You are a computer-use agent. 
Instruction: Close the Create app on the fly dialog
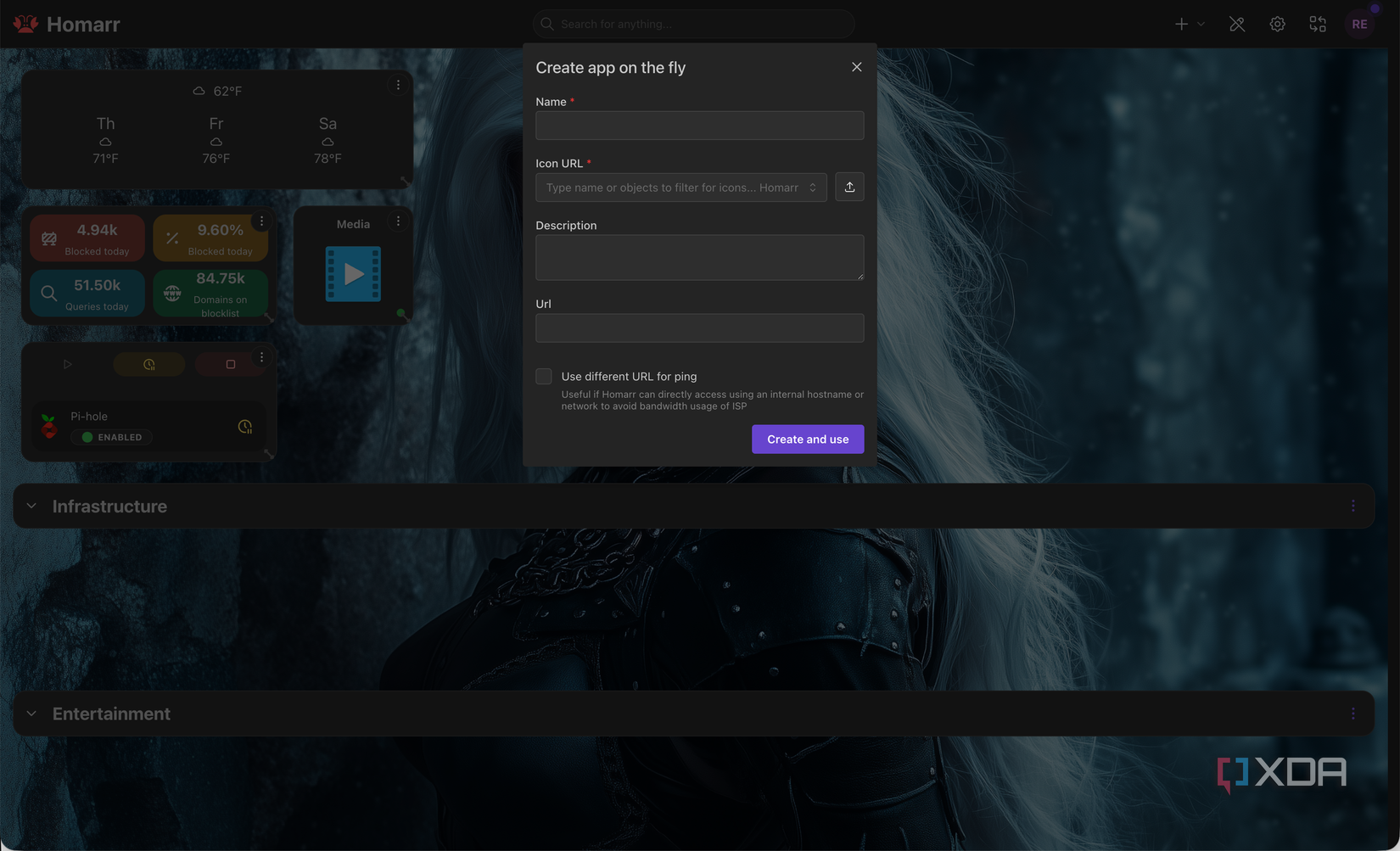click(x=856, y=67)
